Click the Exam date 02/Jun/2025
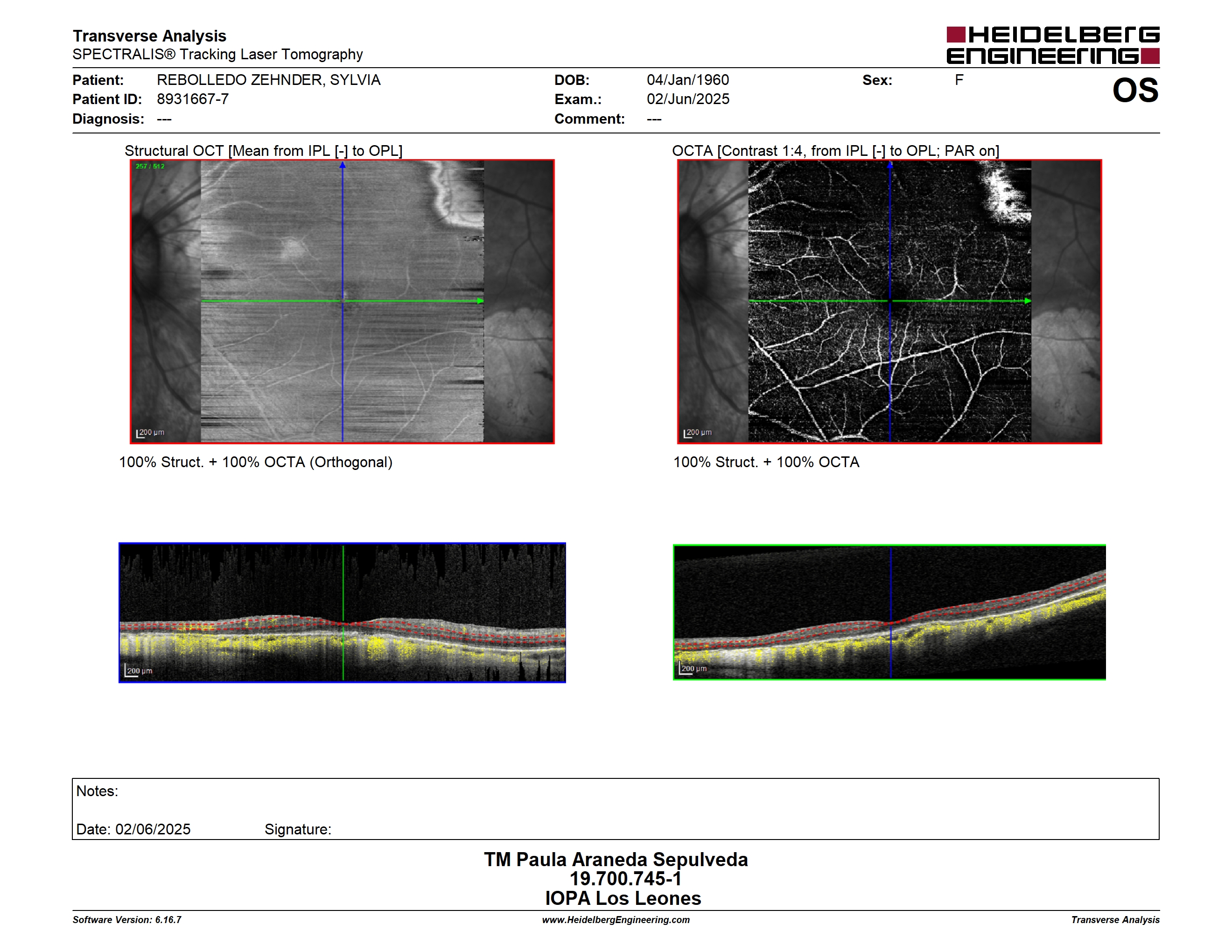Image resolution: width=1232 pixels, height=952 pixels. [x=688, y=99]
